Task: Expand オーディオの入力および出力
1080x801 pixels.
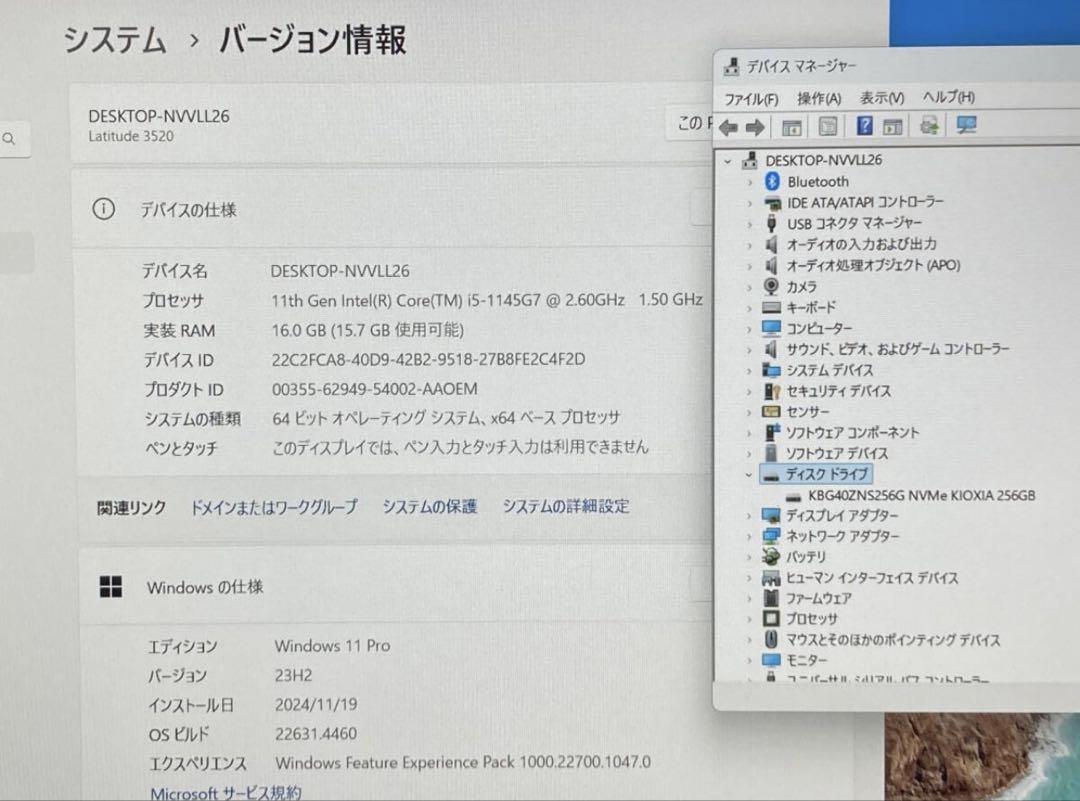Action: point(750,245)
